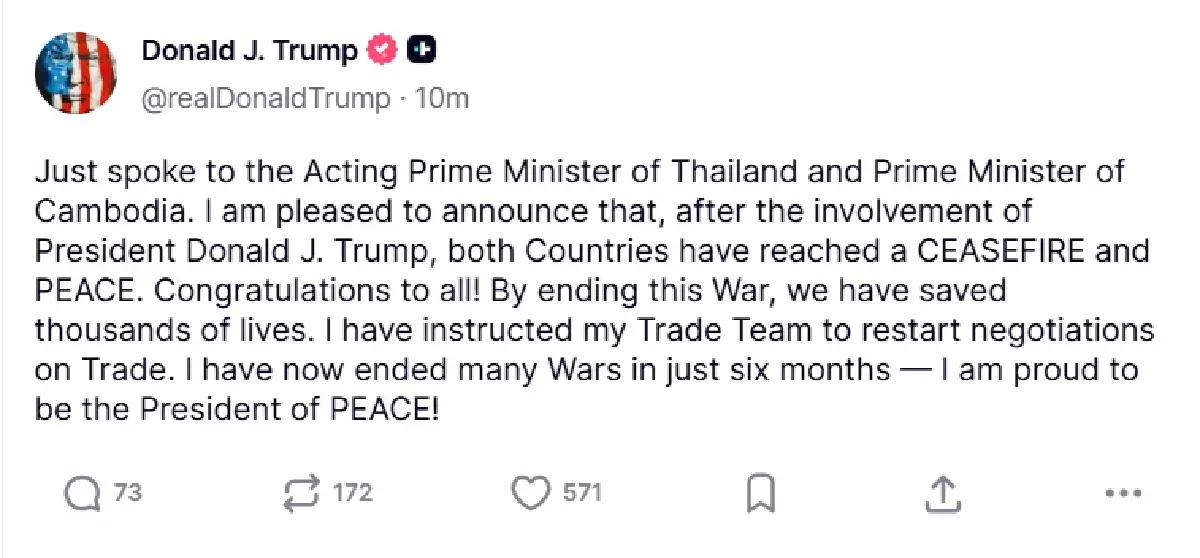Click the final line ending in PEACE!
Image resolution: width=1200 pixels, height=558 pixels.
pos(237,411)
